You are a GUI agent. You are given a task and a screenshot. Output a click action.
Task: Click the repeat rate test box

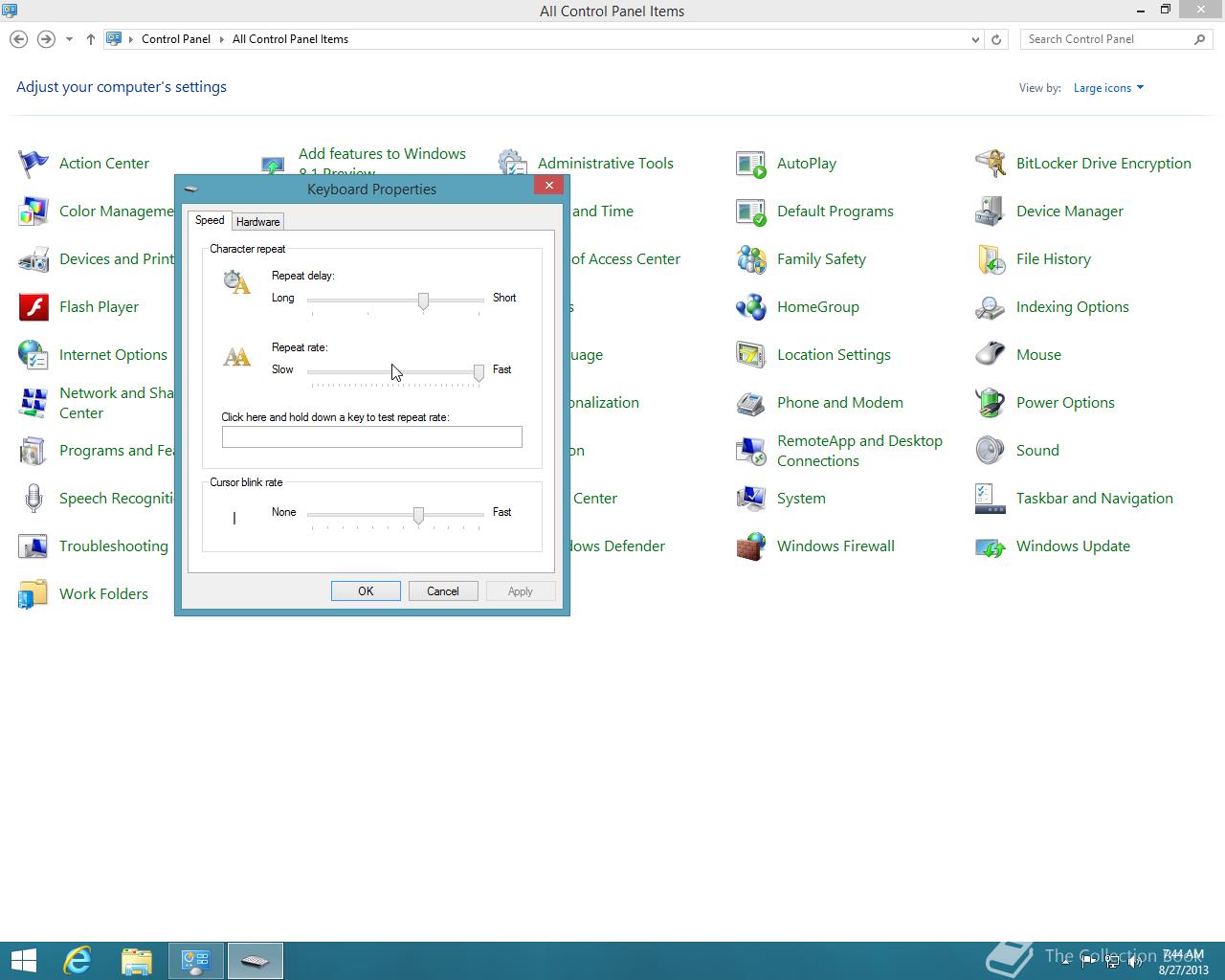point(372,437)
